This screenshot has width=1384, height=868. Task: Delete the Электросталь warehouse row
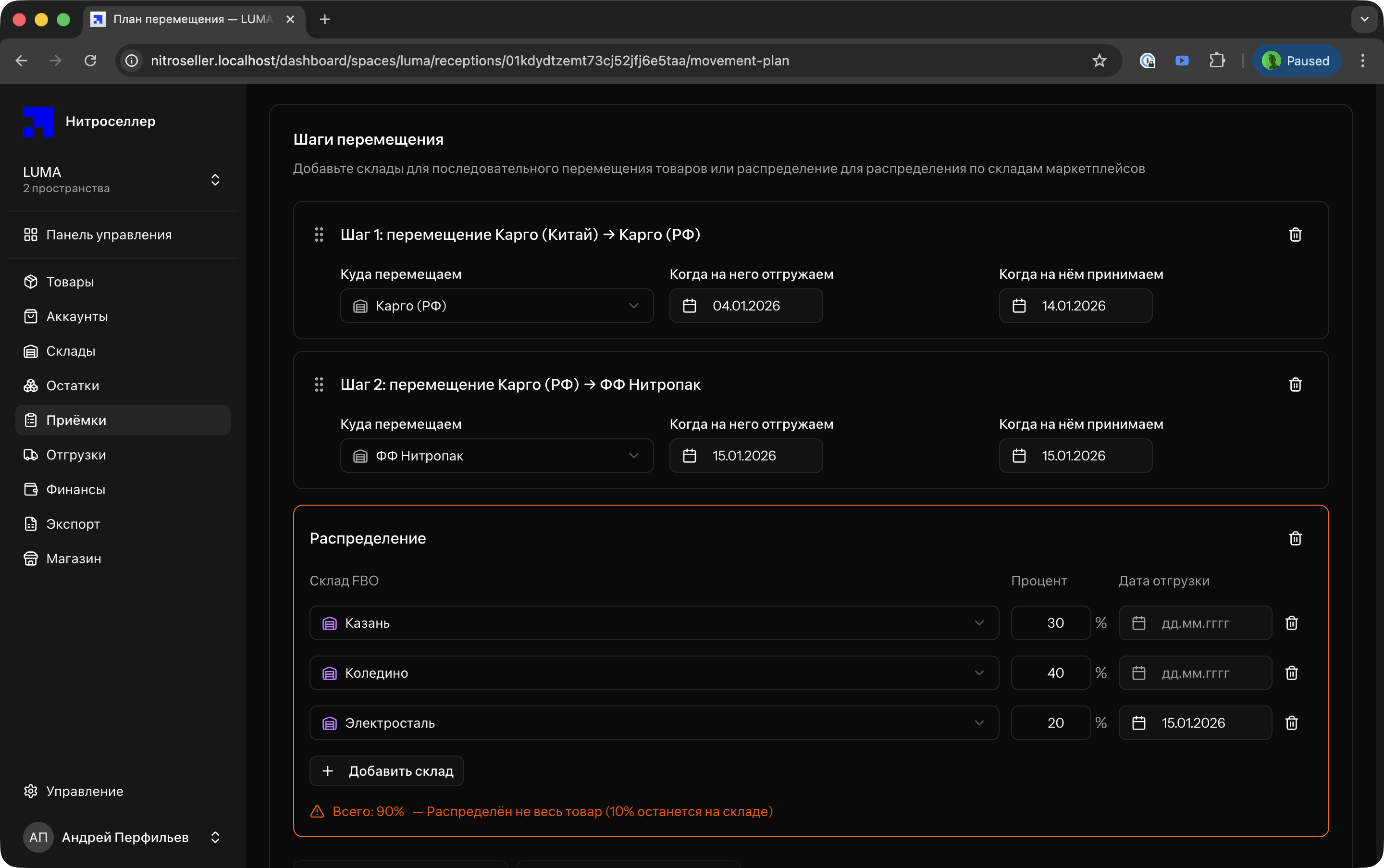(1292, 723)
